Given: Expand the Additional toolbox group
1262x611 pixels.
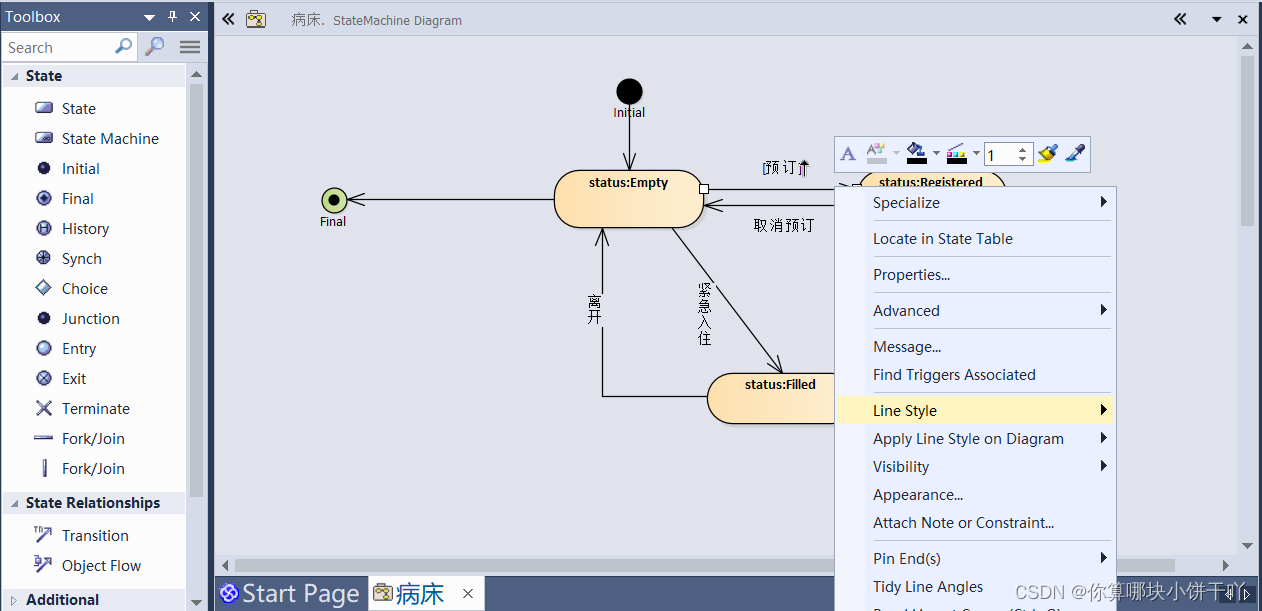Looking at the screenshot, I should pyautogui.click(x=14, y=600).
